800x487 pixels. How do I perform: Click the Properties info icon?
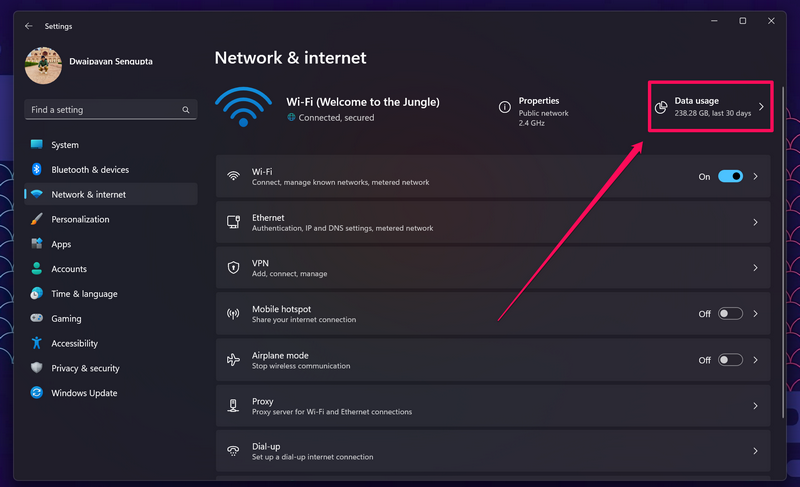click(x=505, y=107)
